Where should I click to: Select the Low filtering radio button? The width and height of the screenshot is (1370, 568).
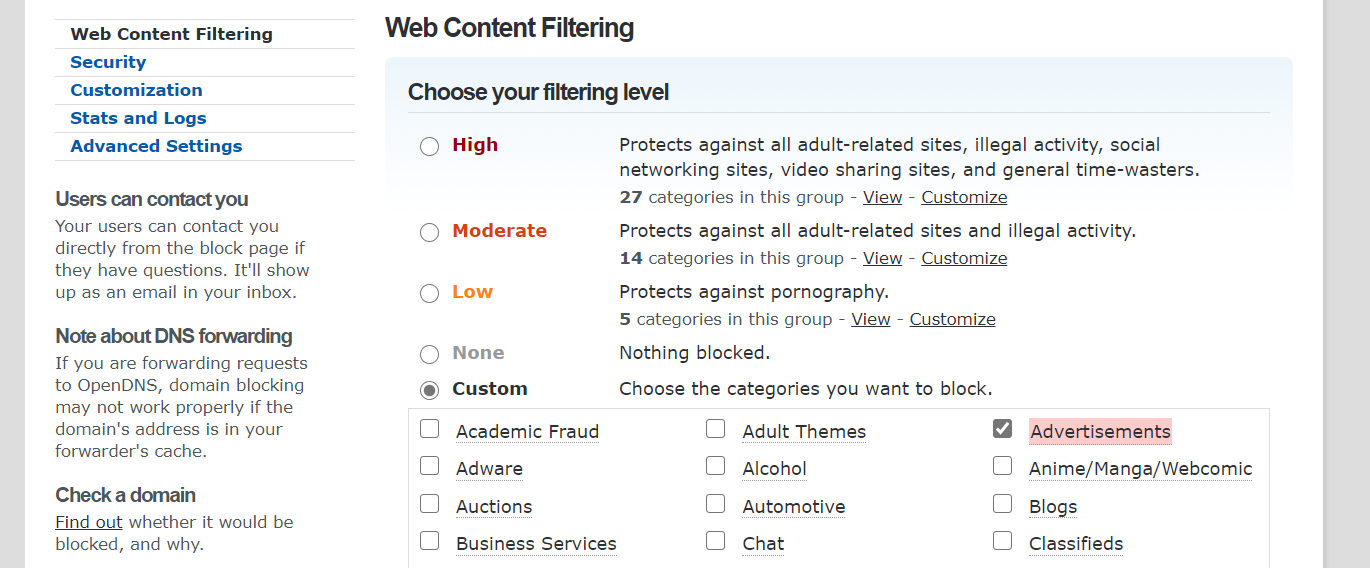click(429, 293)
